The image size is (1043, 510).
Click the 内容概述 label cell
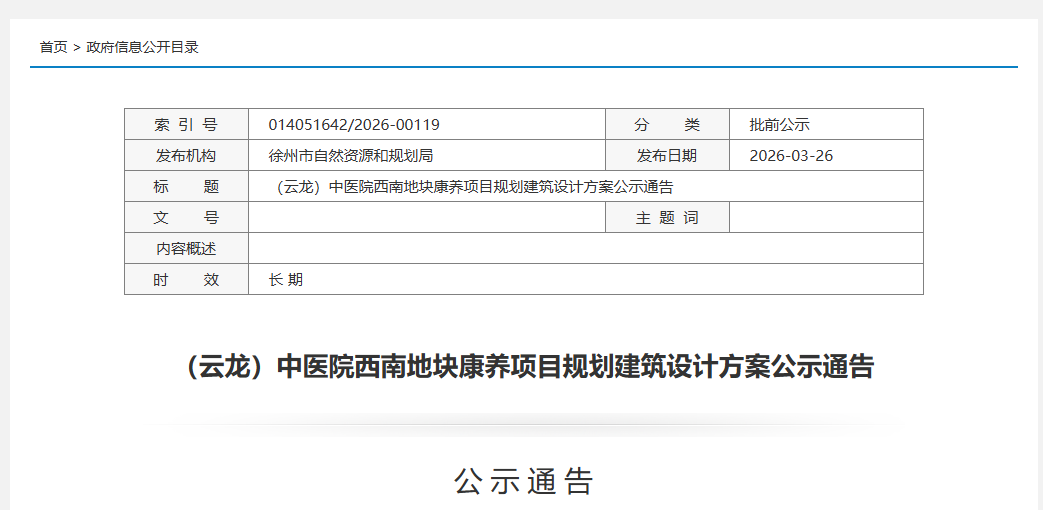(186, 249)
